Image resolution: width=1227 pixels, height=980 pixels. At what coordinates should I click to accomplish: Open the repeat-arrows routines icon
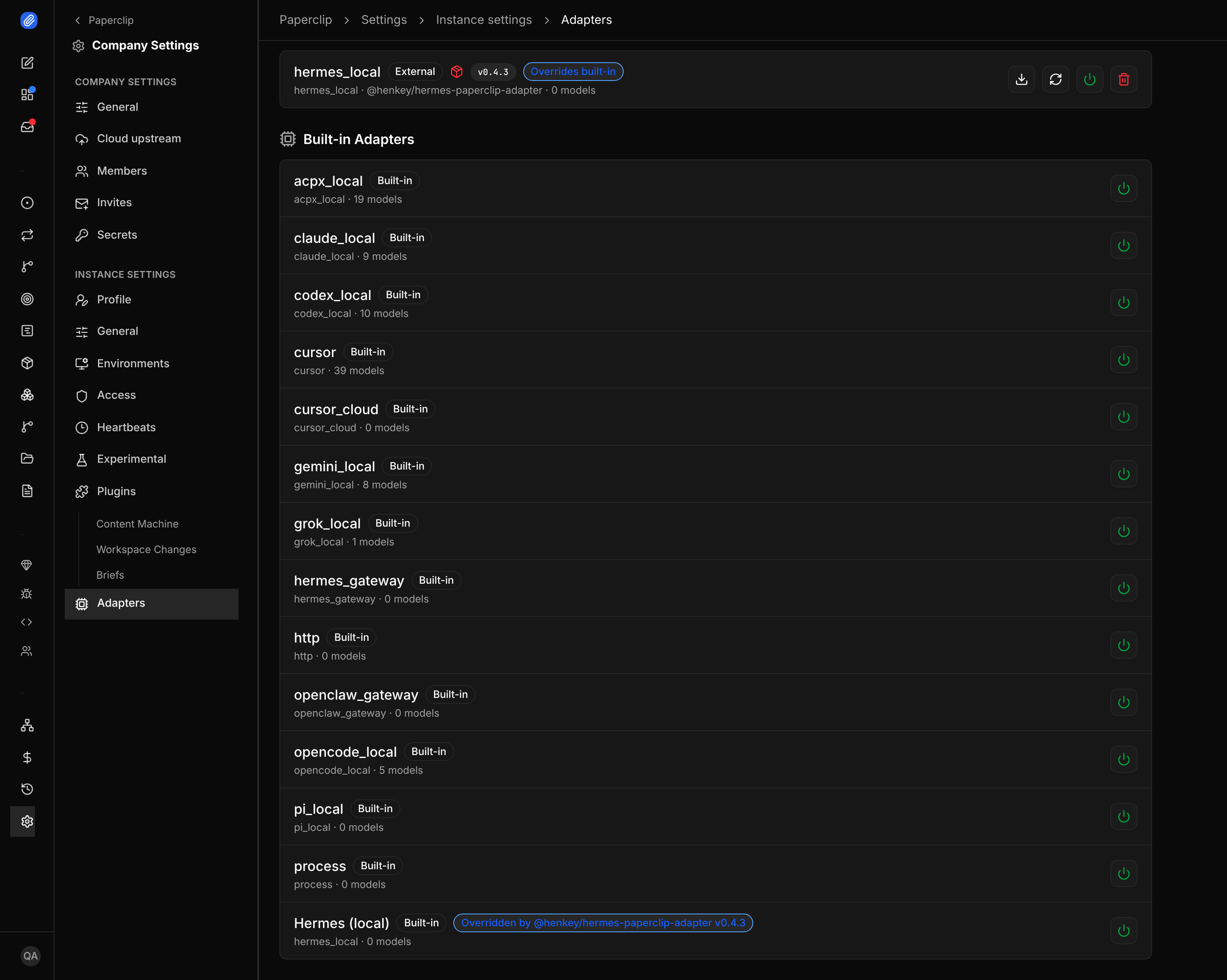pyautogui.click(x=27, y=235)
